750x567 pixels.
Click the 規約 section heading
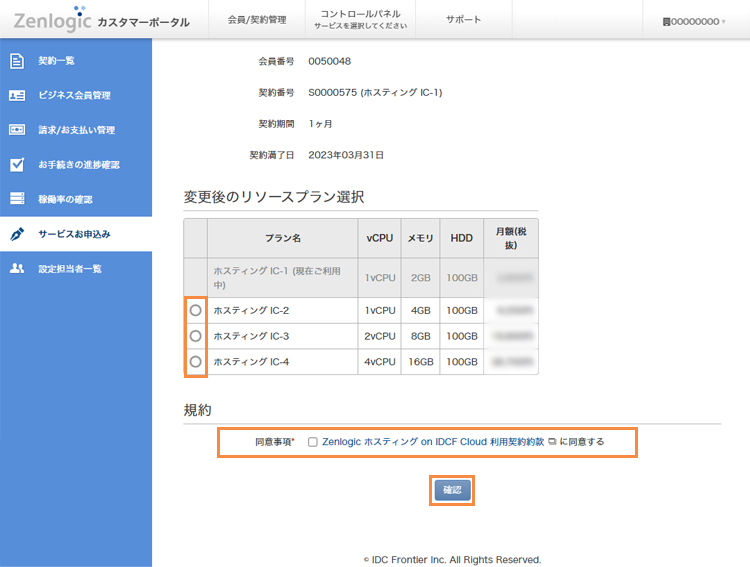198,410
